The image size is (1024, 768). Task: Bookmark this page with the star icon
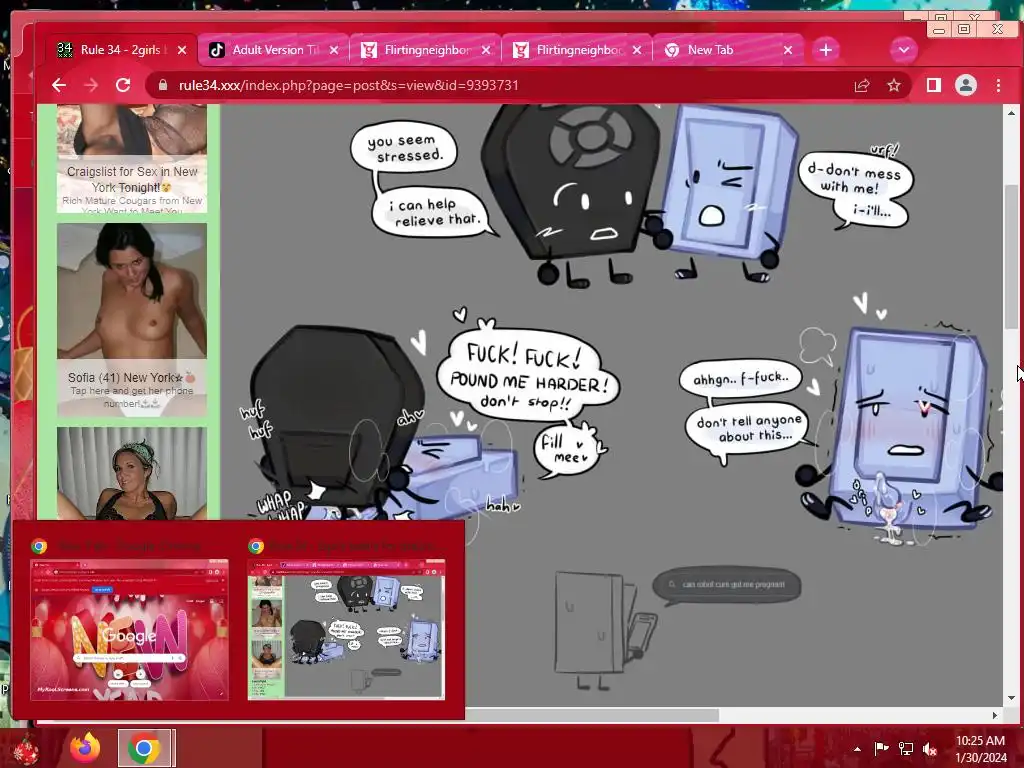coord(894,86)
